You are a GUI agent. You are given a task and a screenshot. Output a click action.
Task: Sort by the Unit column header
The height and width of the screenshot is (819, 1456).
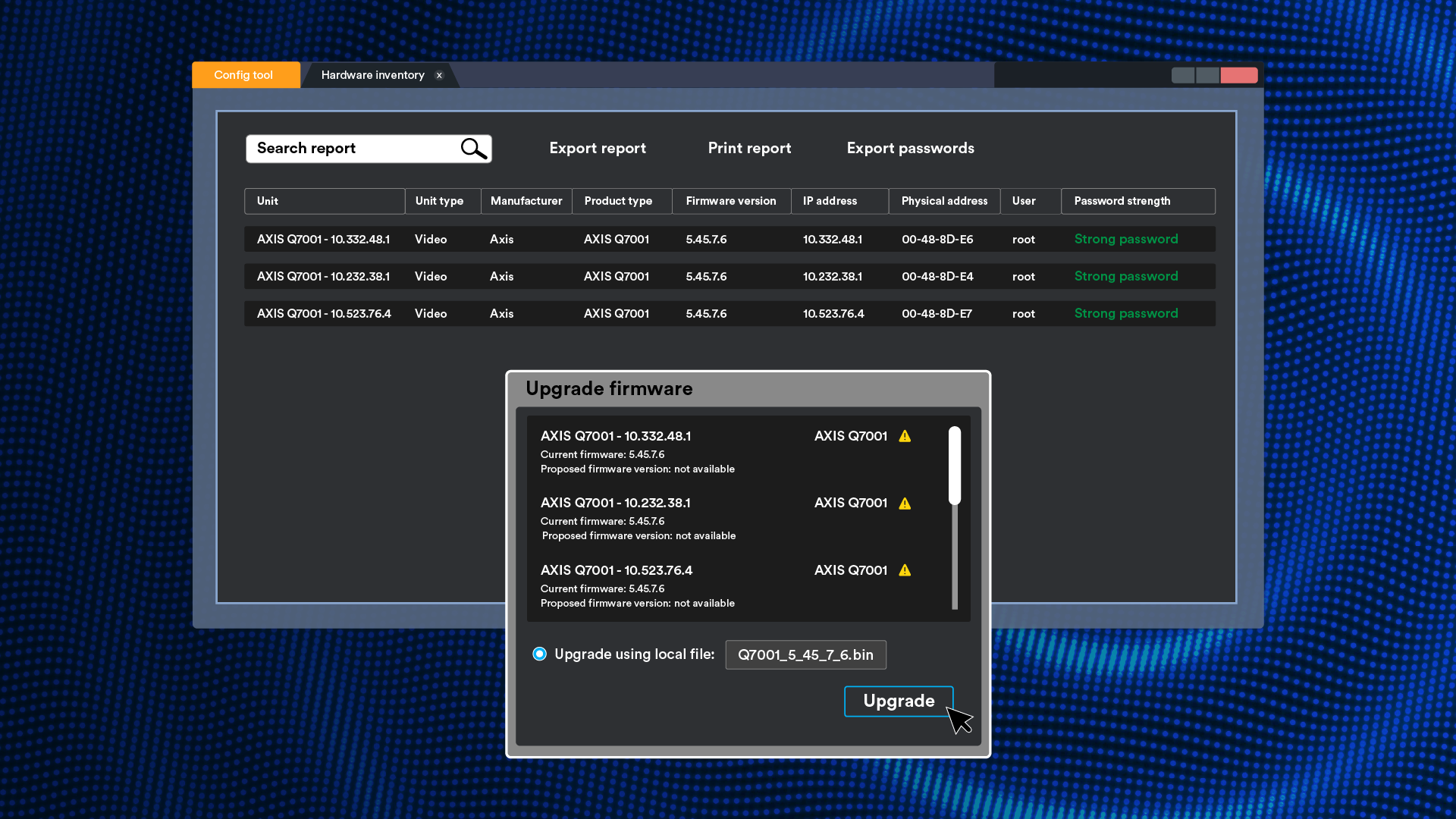pos(324,201)
